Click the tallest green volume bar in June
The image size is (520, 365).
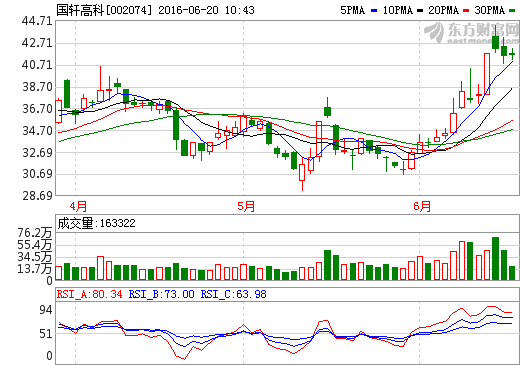495,258
